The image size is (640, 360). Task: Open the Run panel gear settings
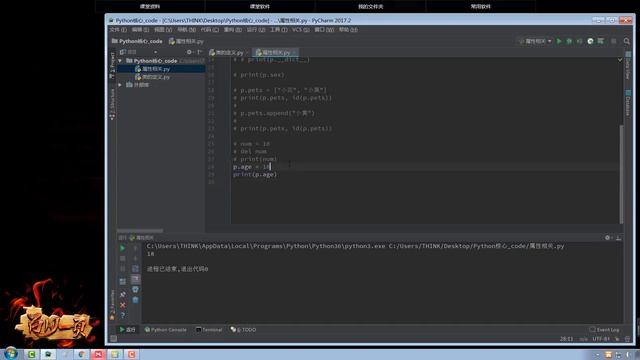click(x=608, y=238)
